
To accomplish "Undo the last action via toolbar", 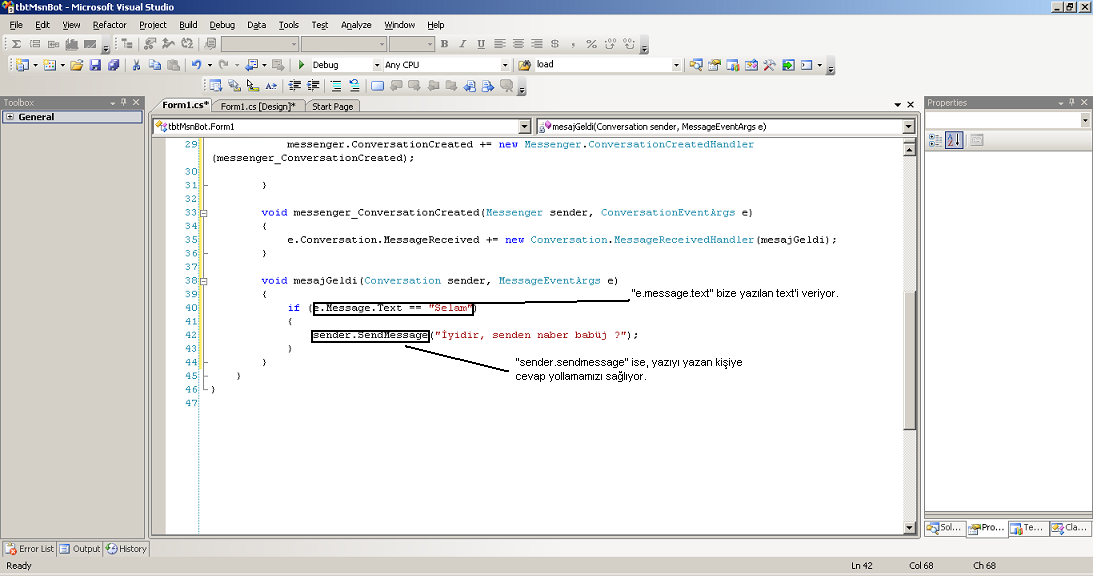I will (x=197, y=65).
